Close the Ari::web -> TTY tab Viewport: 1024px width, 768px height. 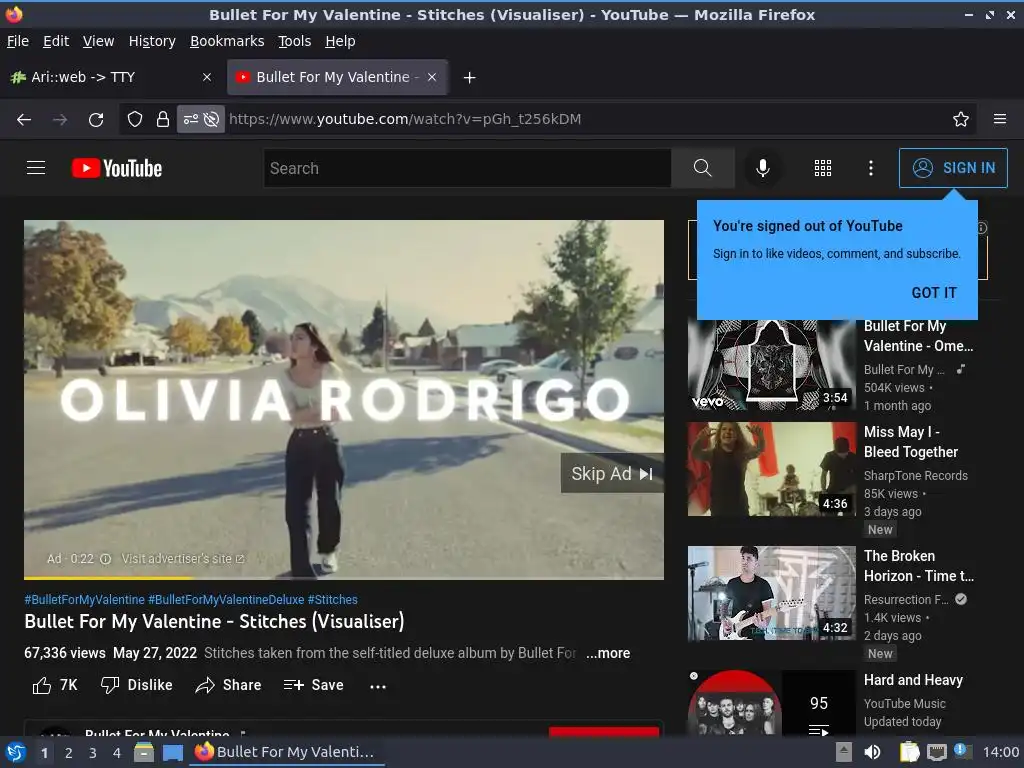(206, 77)
